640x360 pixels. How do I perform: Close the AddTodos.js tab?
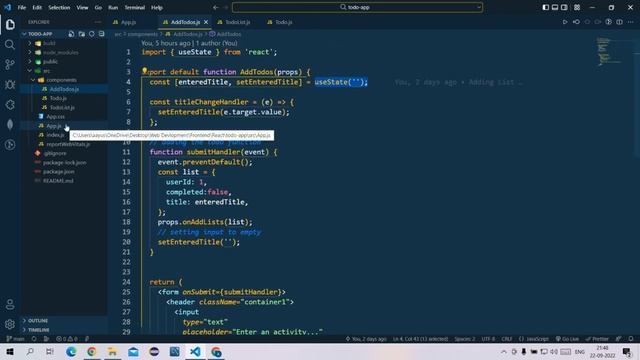206,22
